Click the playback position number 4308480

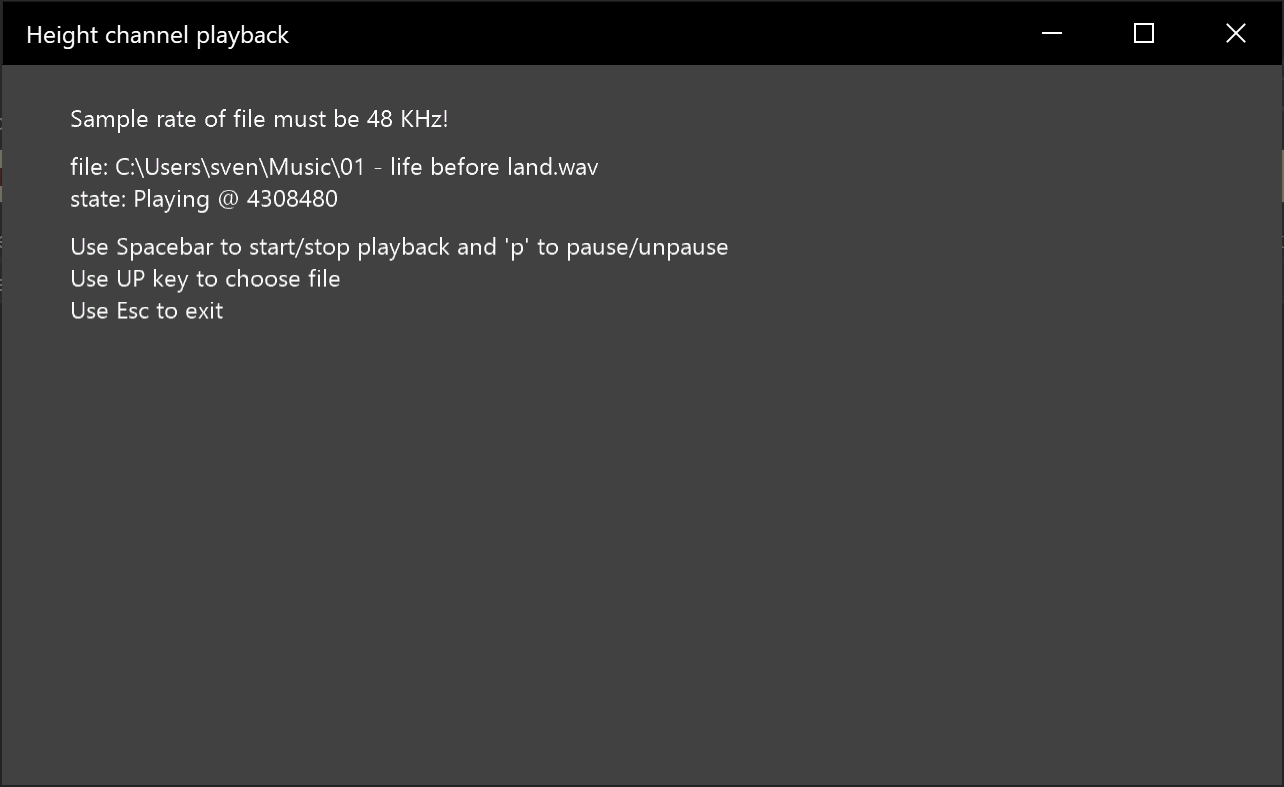[292, 199]
